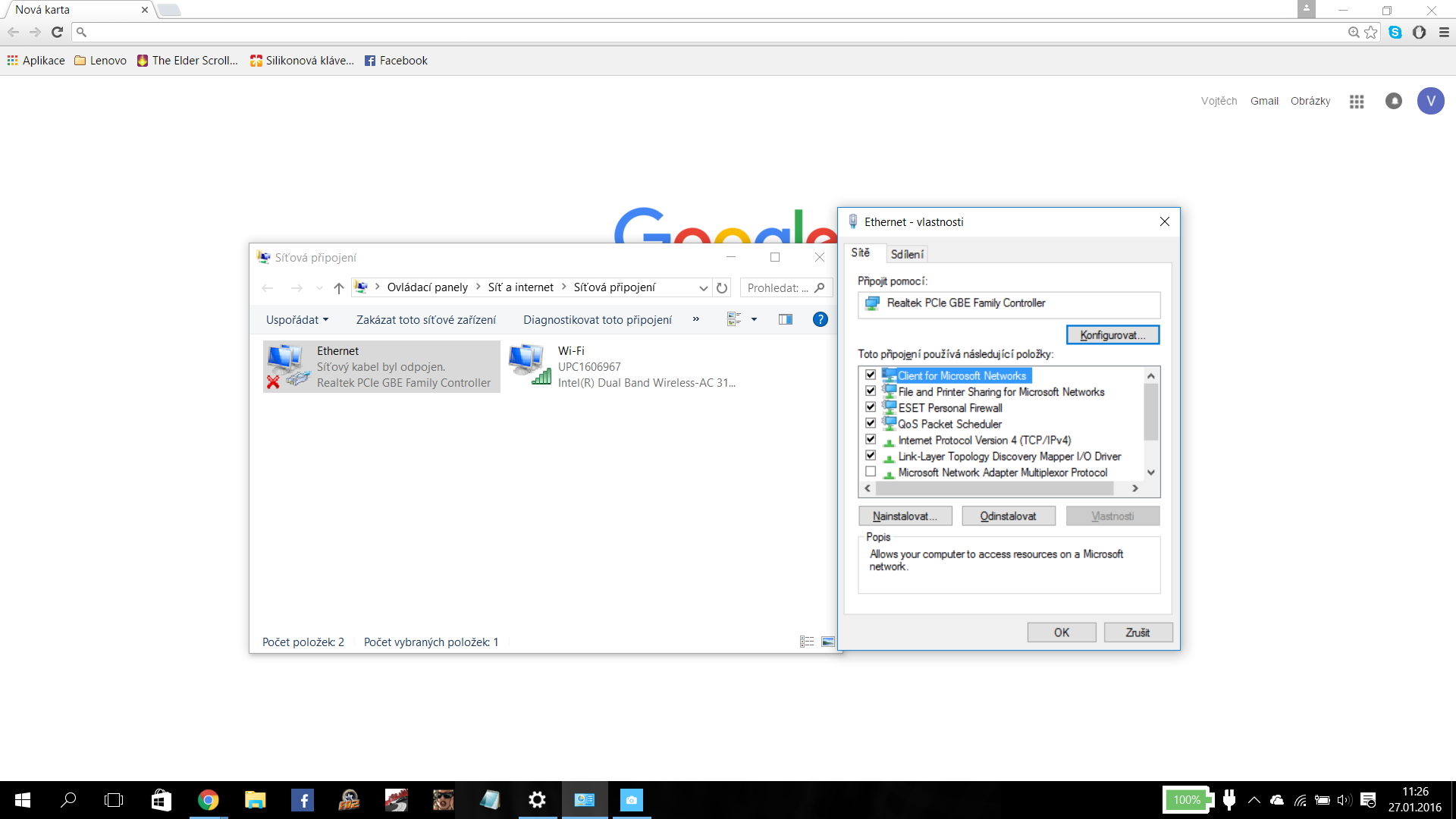Click the Nainstalovat button
1456x819 pixels.
(x=905, y=516)
